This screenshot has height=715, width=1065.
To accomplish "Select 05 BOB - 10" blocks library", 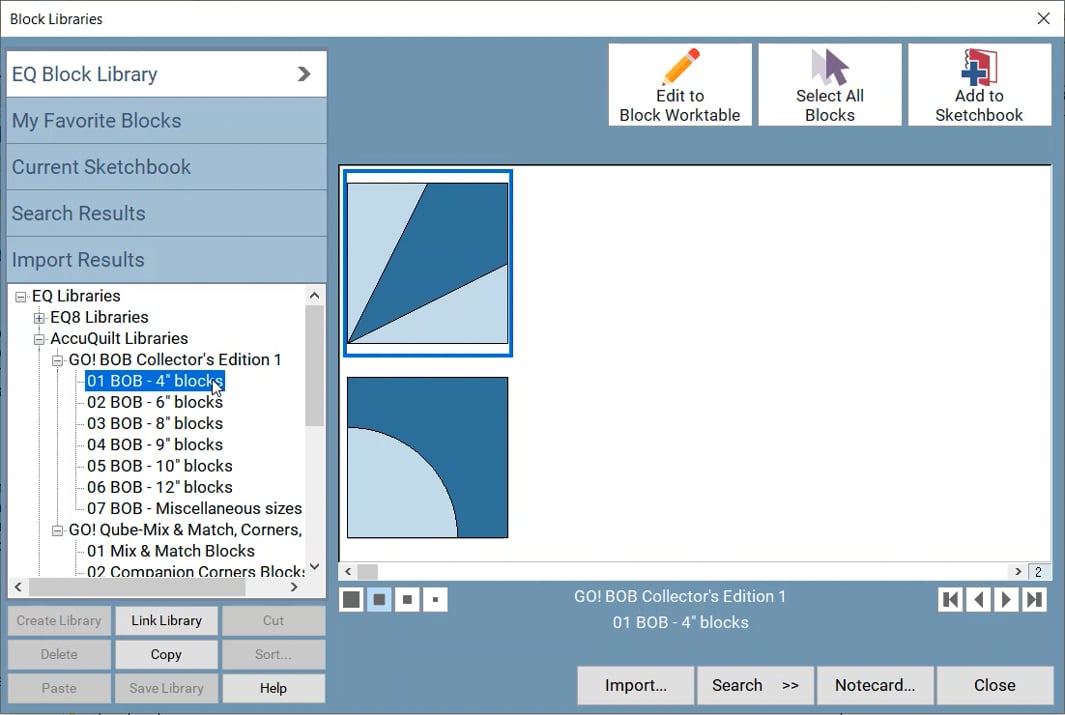I will click(x=160, y=466).
